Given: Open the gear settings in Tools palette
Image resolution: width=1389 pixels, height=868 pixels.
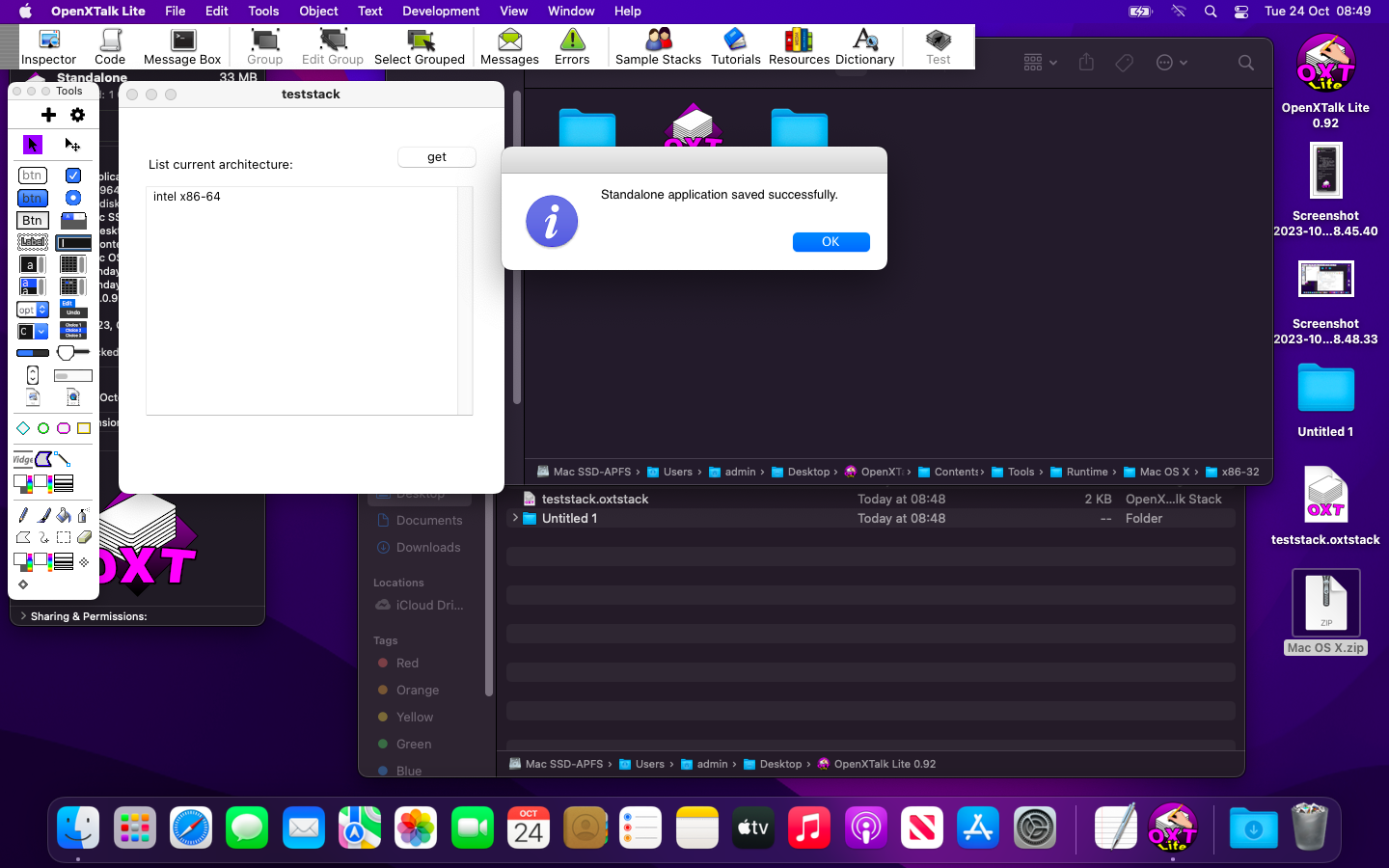Looking at the screenshot, I should point(78,115).
